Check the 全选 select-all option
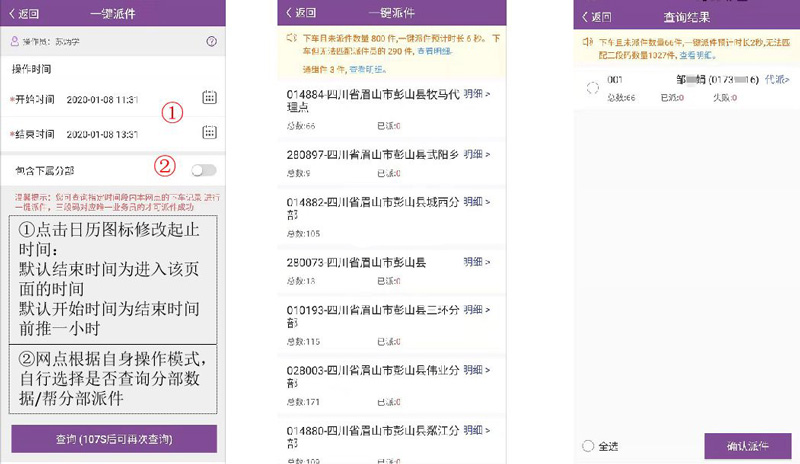The height and width of the screenshot is (464, 800). tap(600, 446)
